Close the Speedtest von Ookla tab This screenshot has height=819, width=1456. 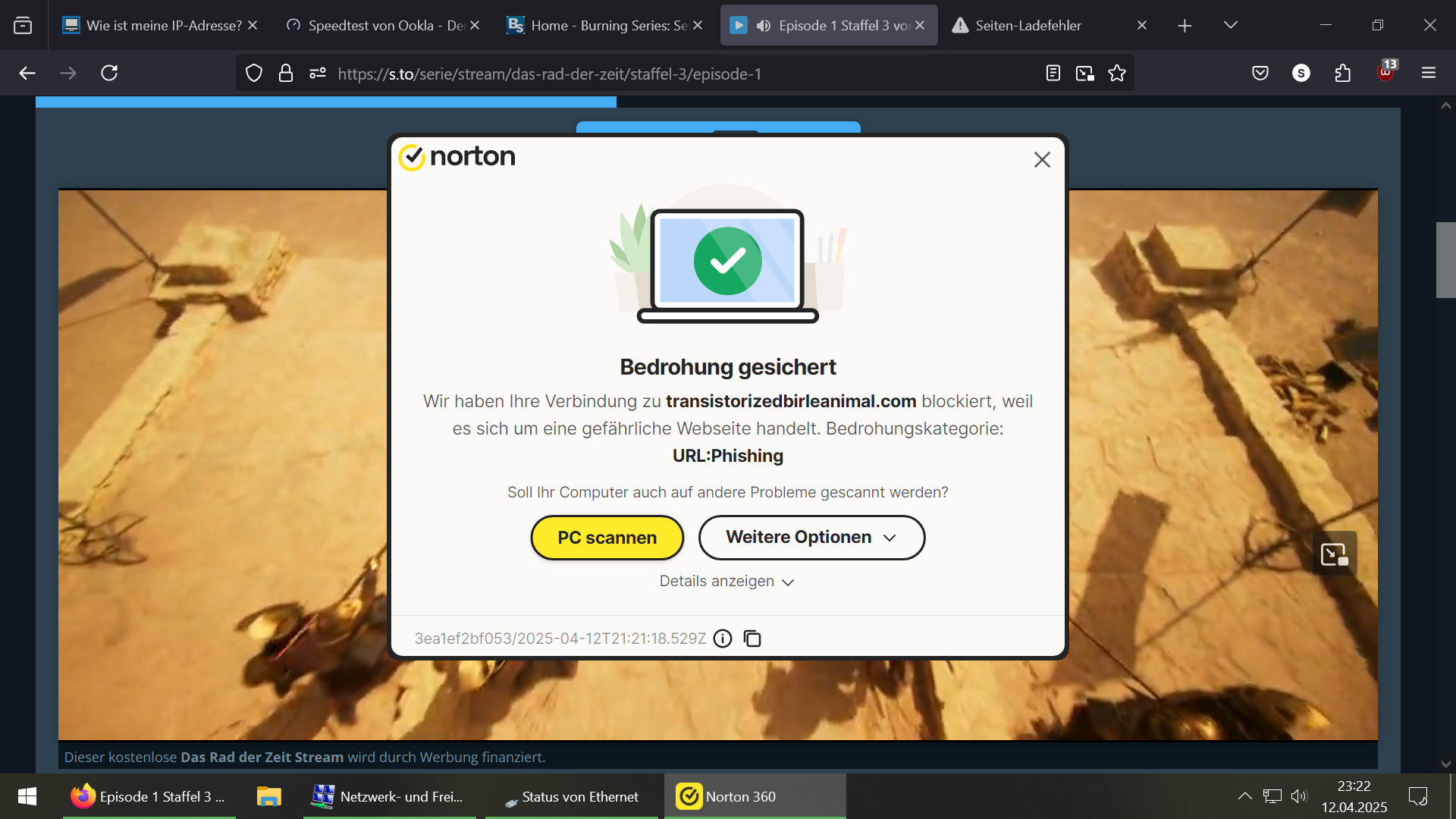pyautogui.click(x=475, y=26)
